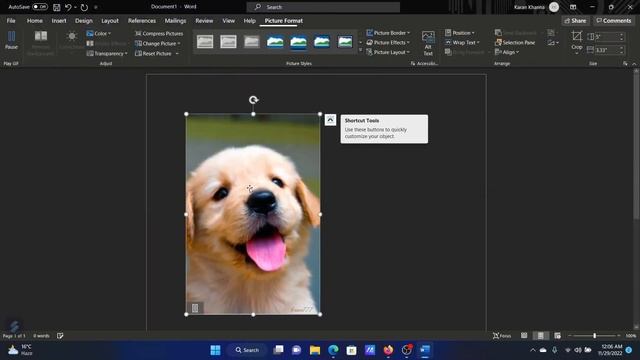Open the Selection Pane

point(515,42)
